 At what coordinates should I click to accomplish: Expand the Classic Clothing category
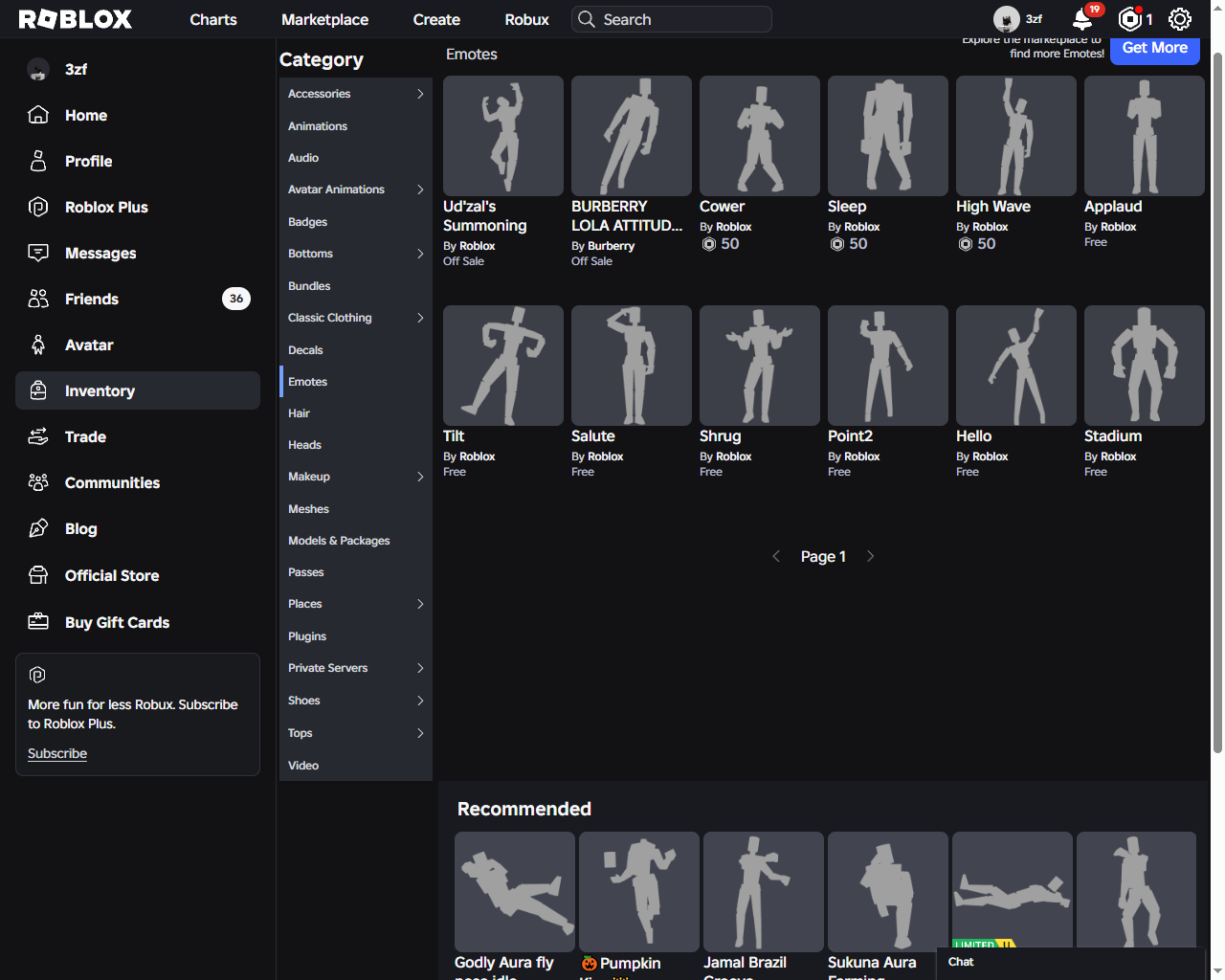[x=420, y=318]
